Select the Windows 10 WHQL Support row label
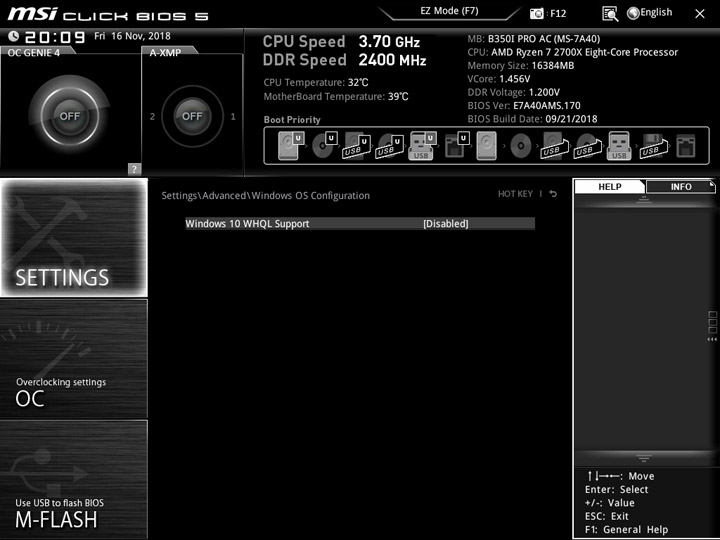The height and width of the screenshot is (540, 720). pos(247,224)
